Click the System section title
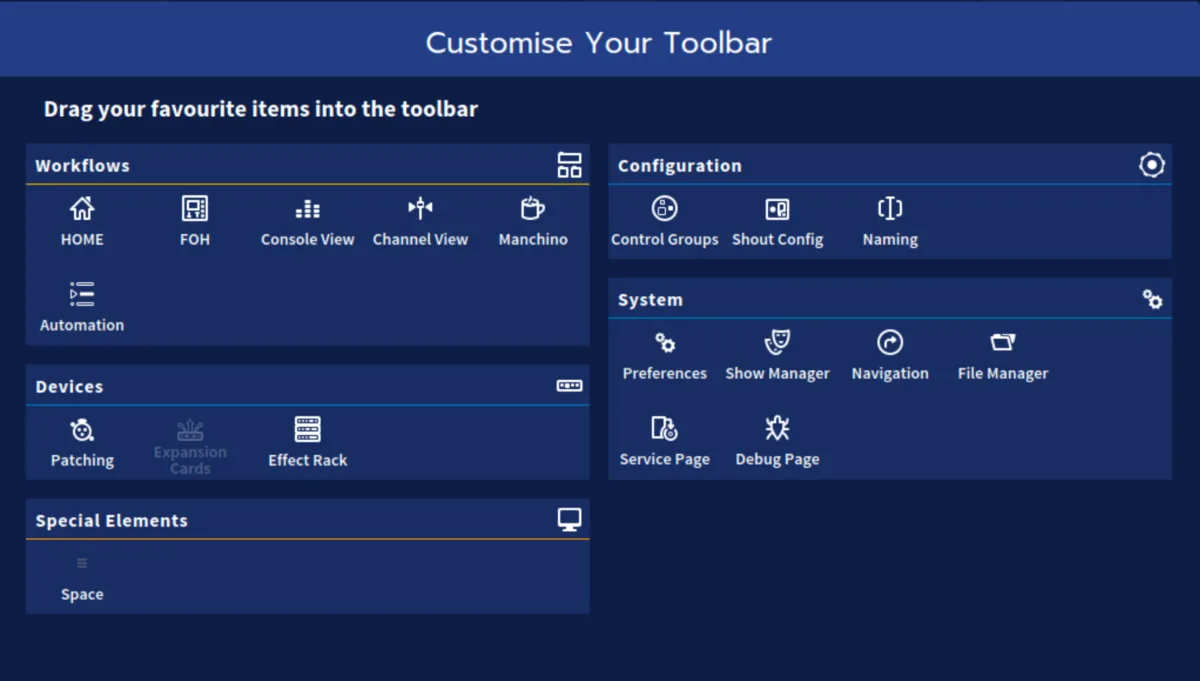1200x681 pixels. click(650, 300)
